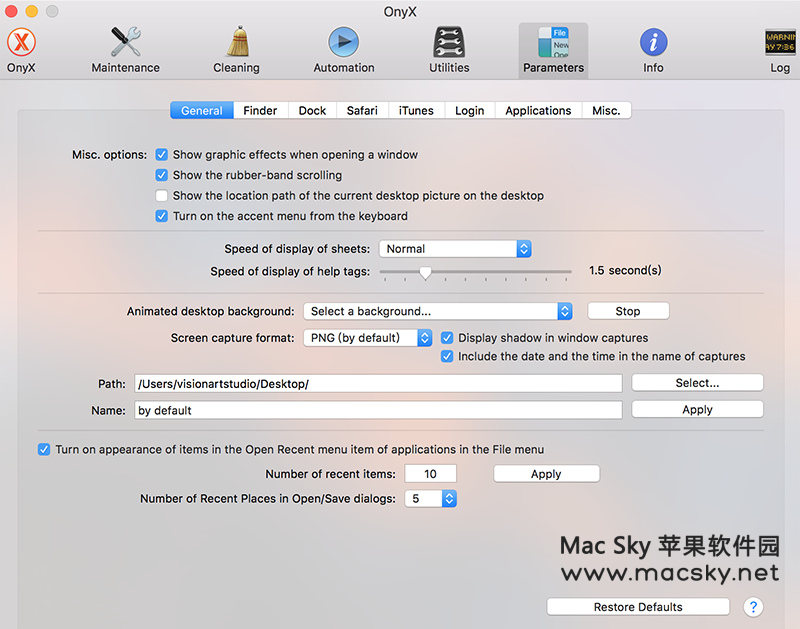This screenshot has width=800, height=629.
Task: Enable desktop picture location path checkbox
Action: (162, 195)
